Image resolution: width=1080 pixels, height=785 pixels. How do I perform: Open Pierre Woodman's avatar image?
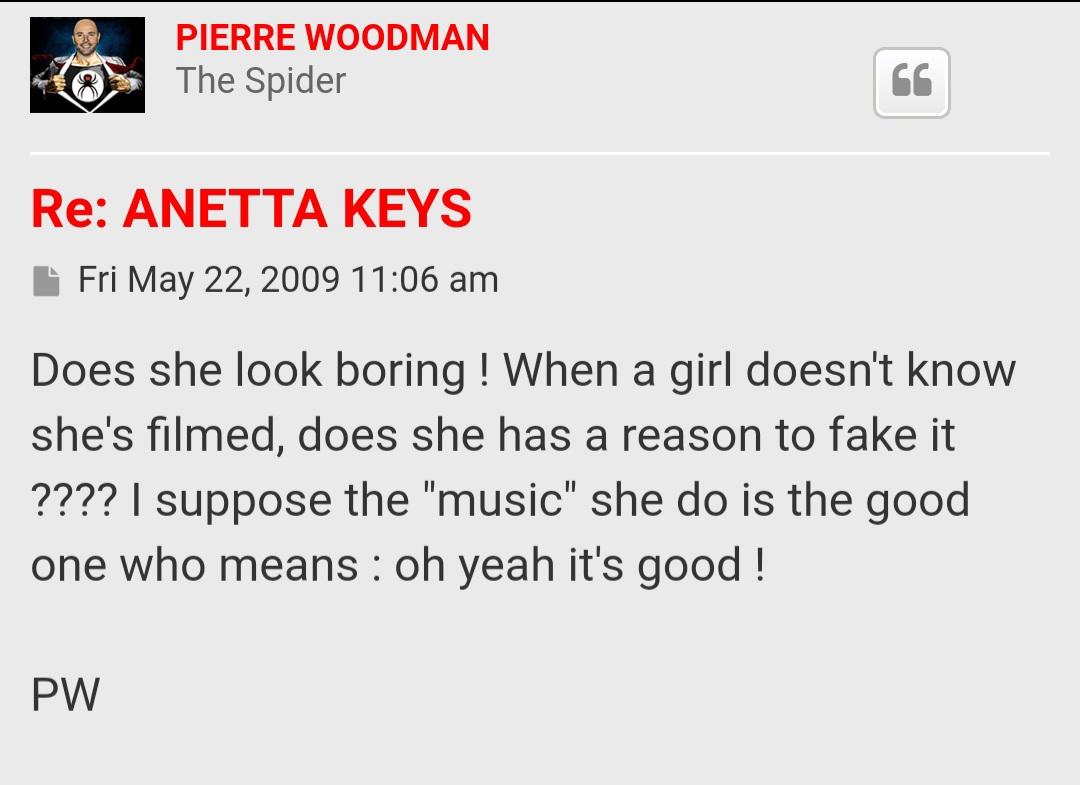point(87,65)
